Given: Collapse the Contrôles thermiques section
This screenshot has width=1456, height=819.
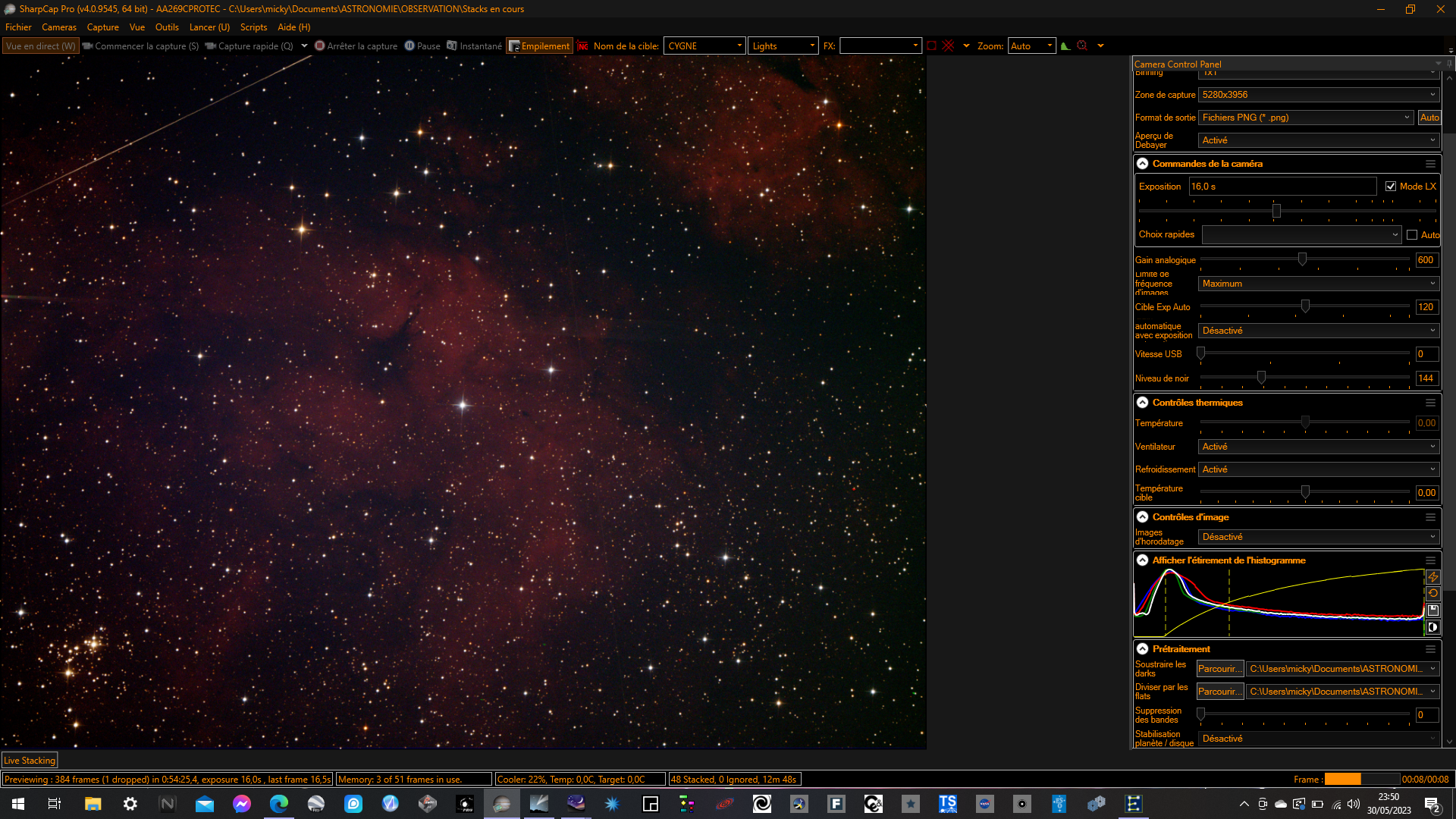Looking at the screenshot, I should pos(1142,403).
